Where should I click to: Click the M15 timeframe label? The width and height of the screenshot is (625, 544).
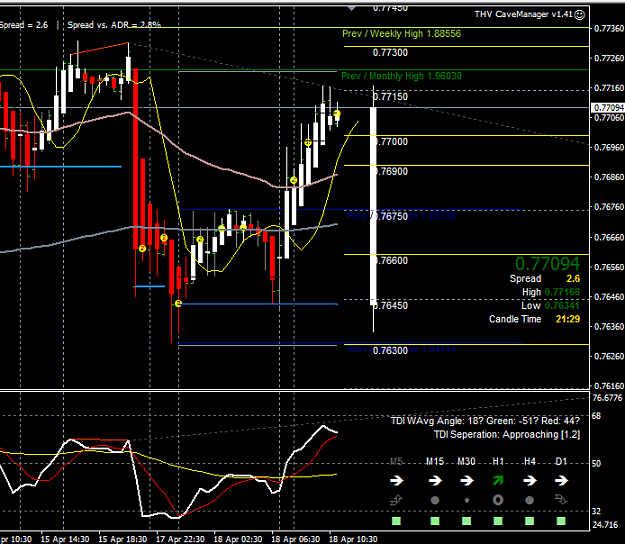click(435, 462)
